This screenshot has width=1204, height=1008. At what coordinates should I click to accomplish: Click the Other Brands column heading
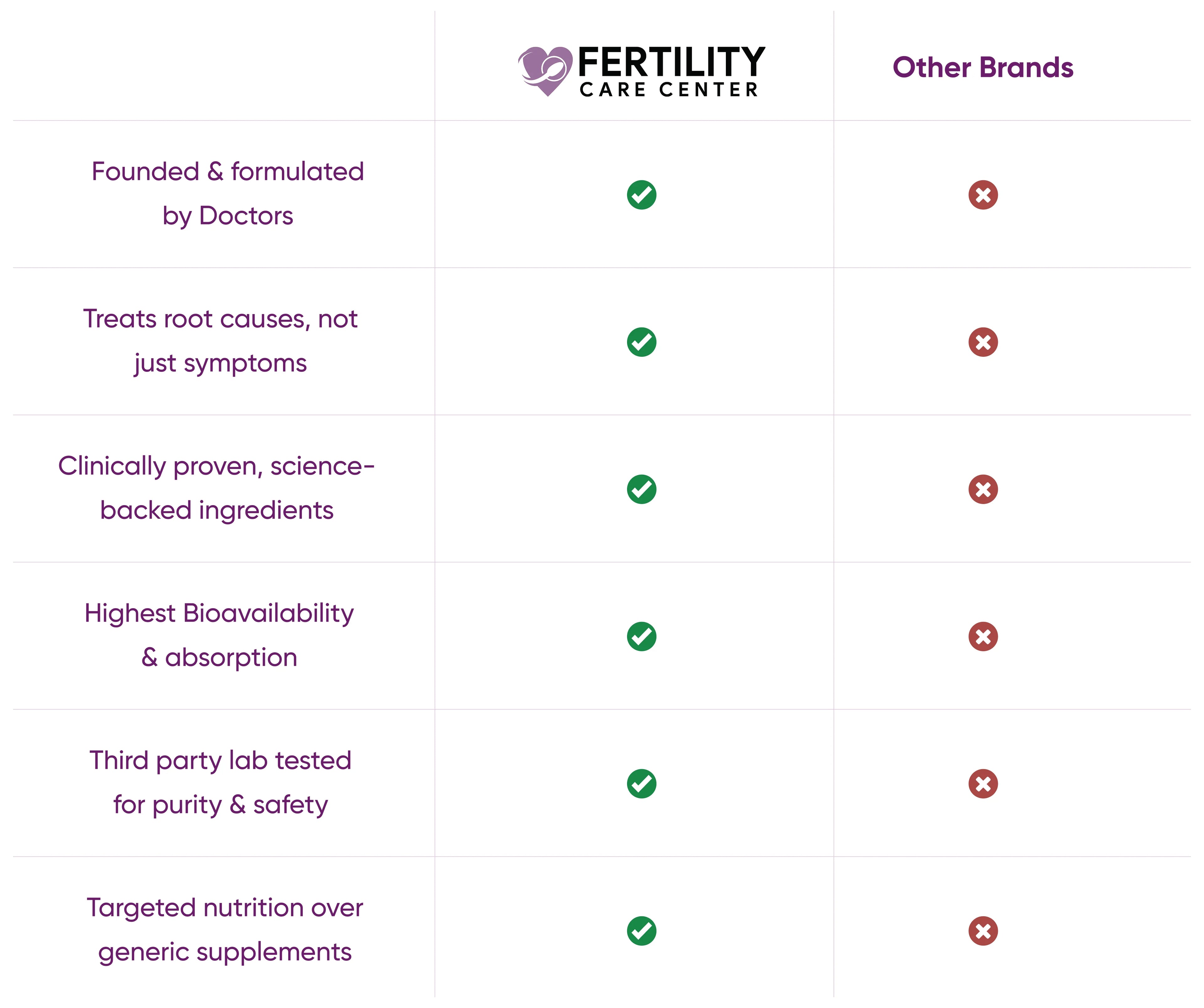coord(983,68)
